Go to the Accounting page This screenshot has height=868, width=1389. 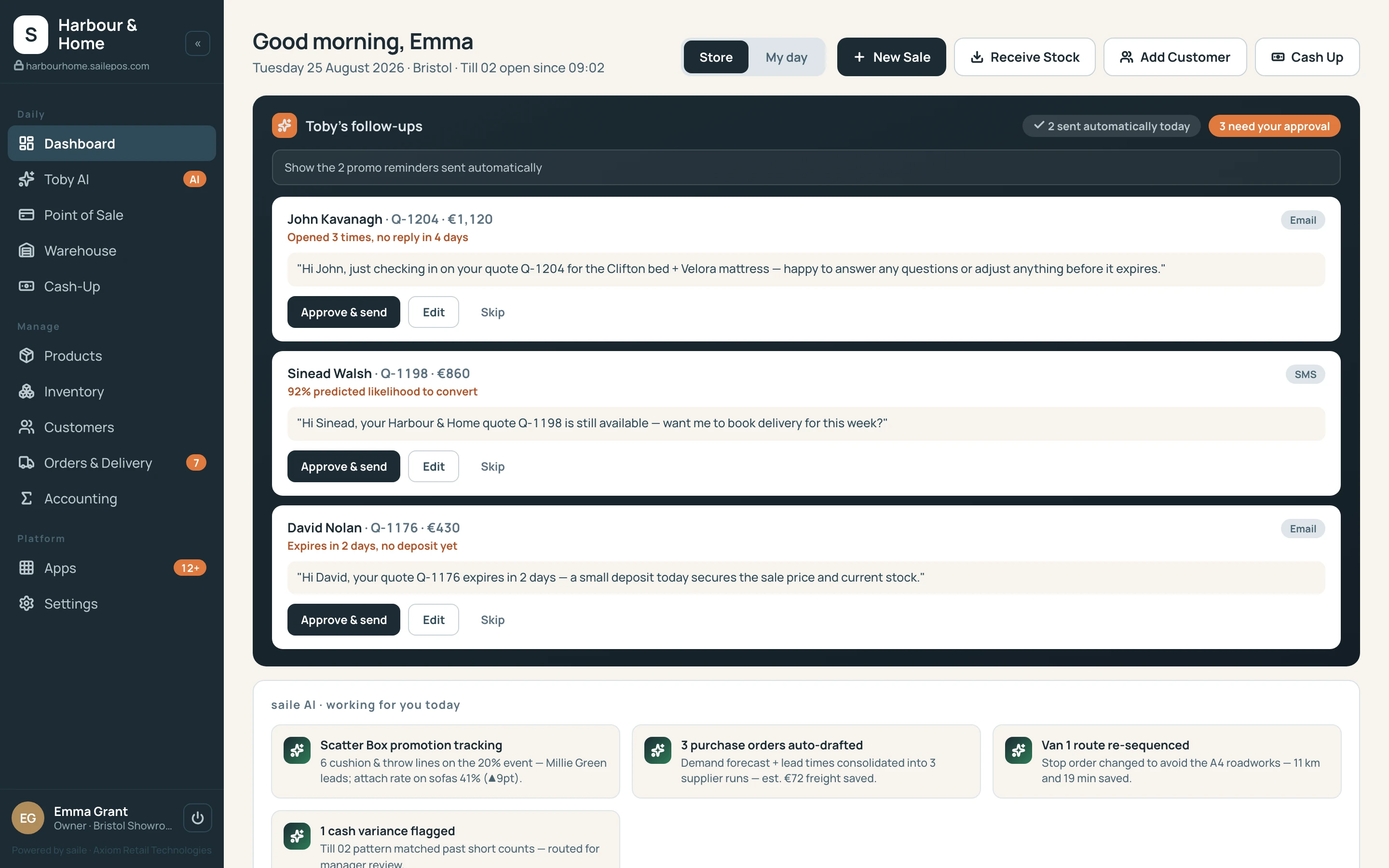pos(112,498)
